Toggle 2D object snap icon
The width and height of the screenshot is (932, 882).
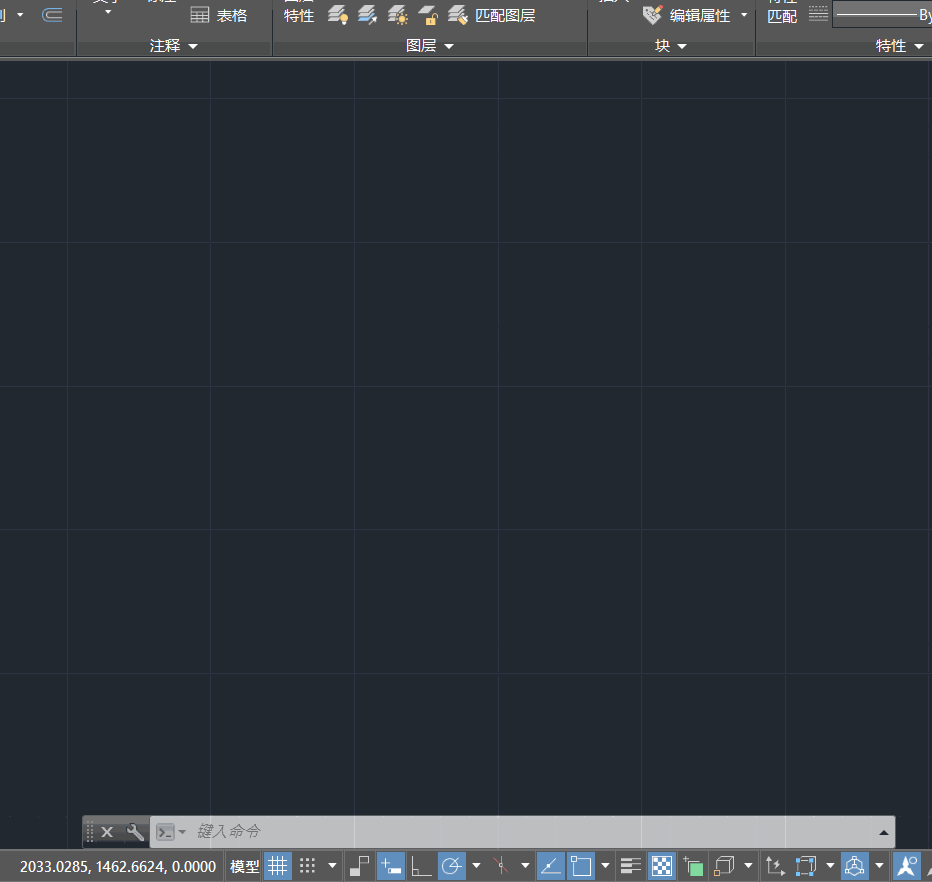pyautogui.click(x=581, y=866)
